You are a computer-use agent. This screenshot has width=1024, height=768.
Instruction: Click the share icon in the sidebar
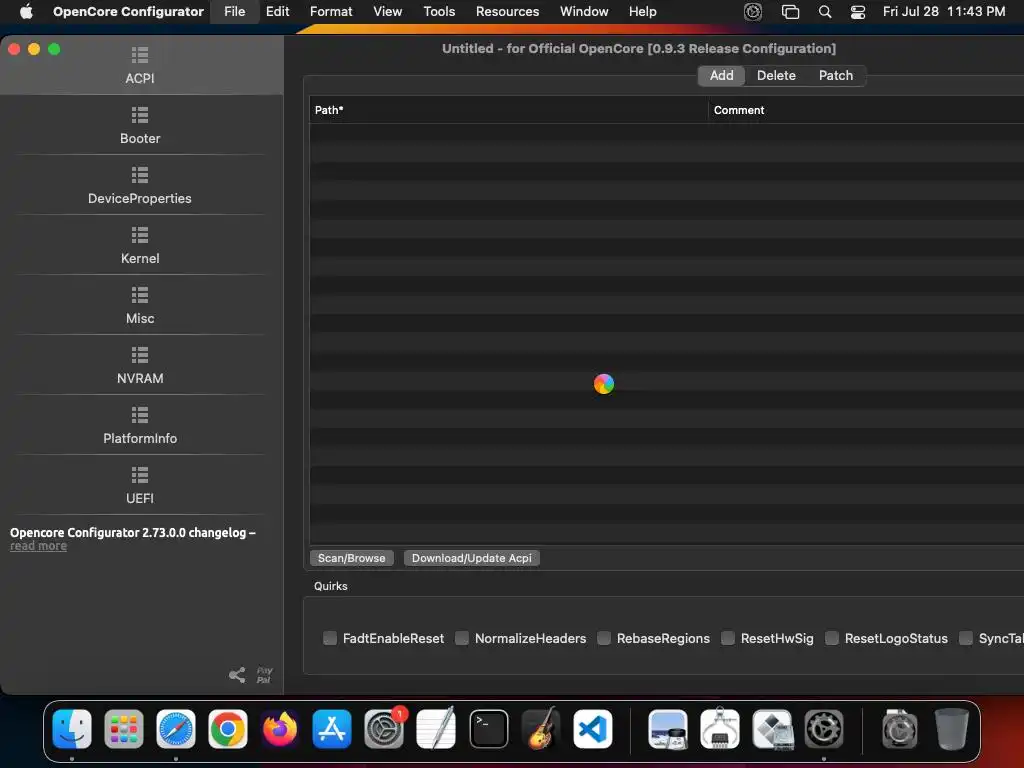click(x=237, y=675)
